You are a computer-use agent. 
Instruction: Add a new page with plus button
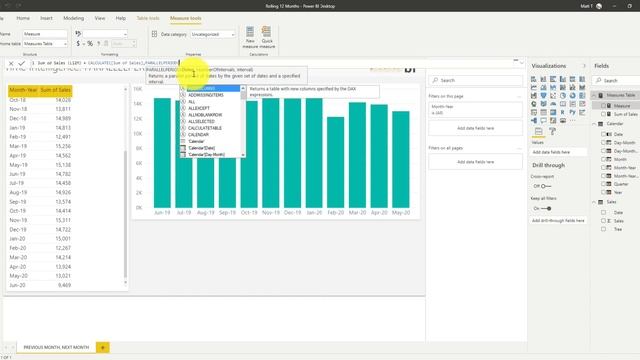pyautogui.click(x=102, y=347)
